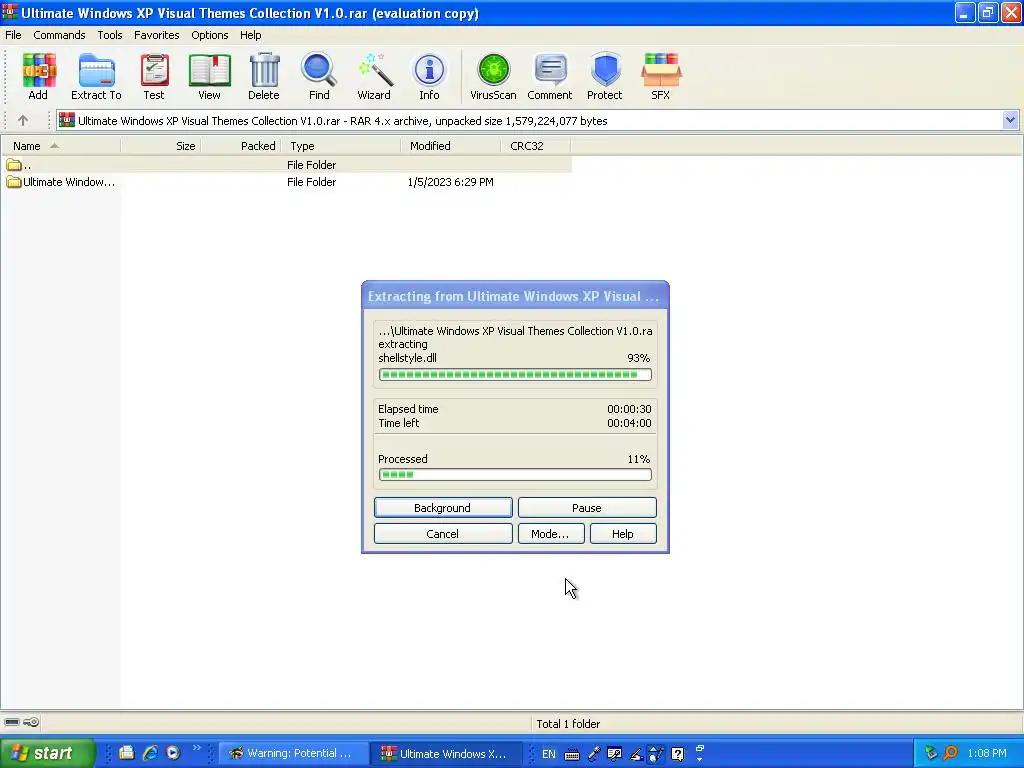This screenshot has height=768, width=1024.
Task: Click the key password icon in status bar
Action: (x=31, y=722)
